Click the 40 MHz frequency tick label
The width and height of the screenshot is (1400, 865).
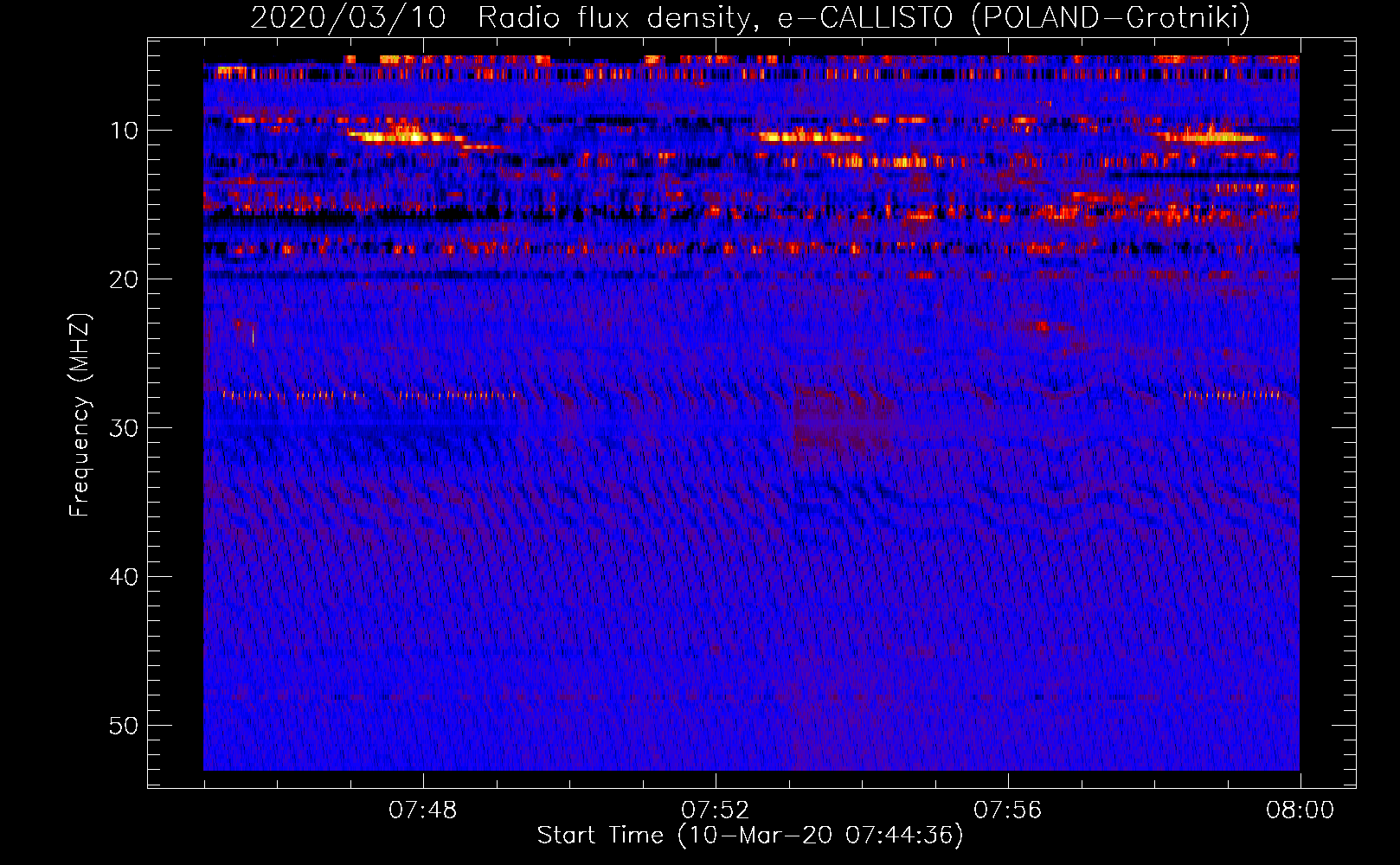pos(125,577)
